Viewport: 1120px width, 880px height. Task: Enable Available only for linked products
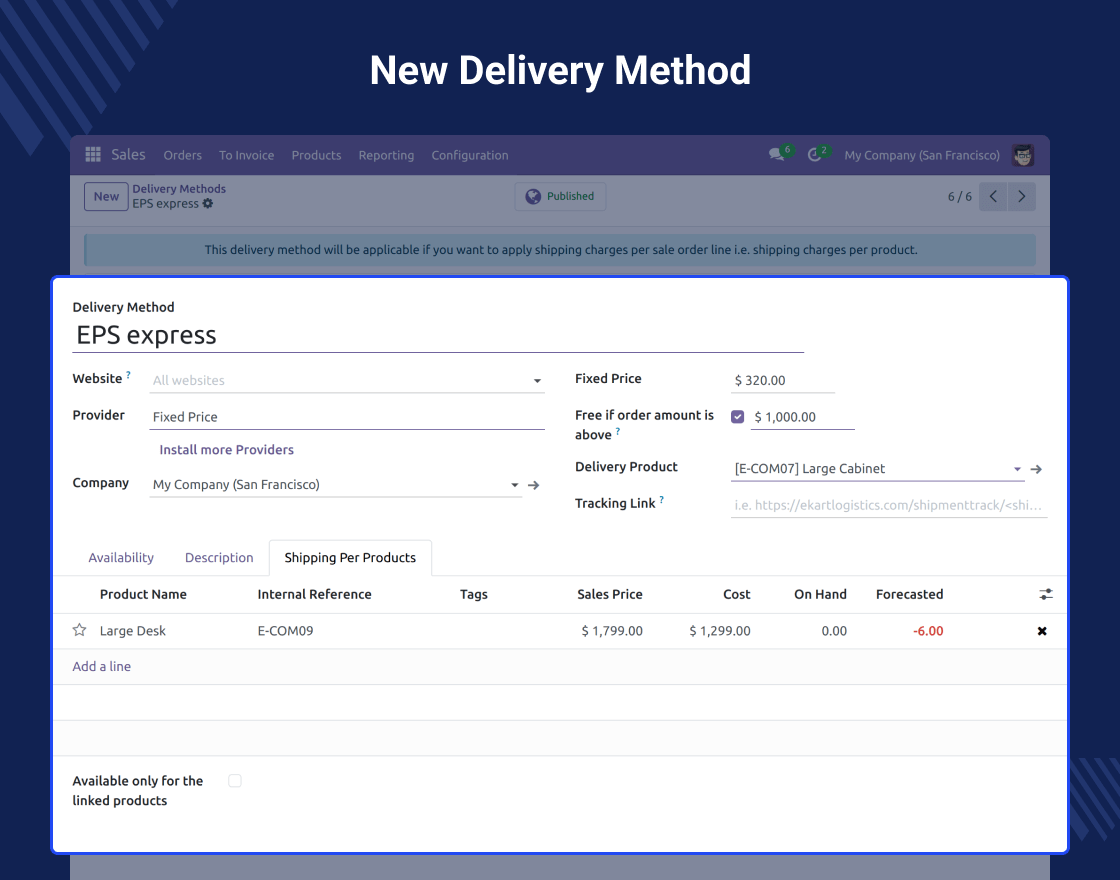(x=235, y=781)
